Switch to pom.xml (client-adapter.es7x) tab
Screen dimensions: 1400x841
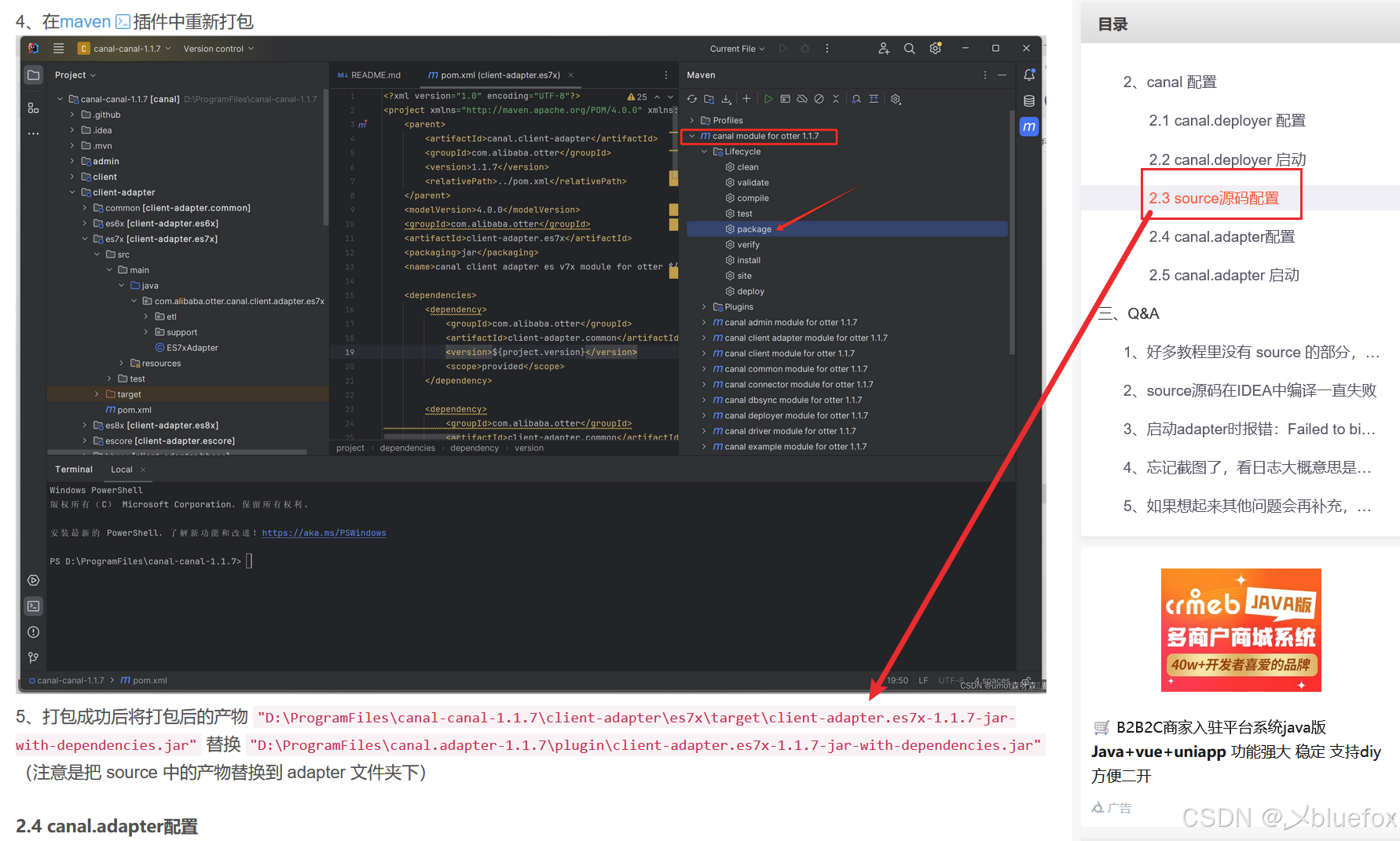pyautogui.click(x=493, y=75)
